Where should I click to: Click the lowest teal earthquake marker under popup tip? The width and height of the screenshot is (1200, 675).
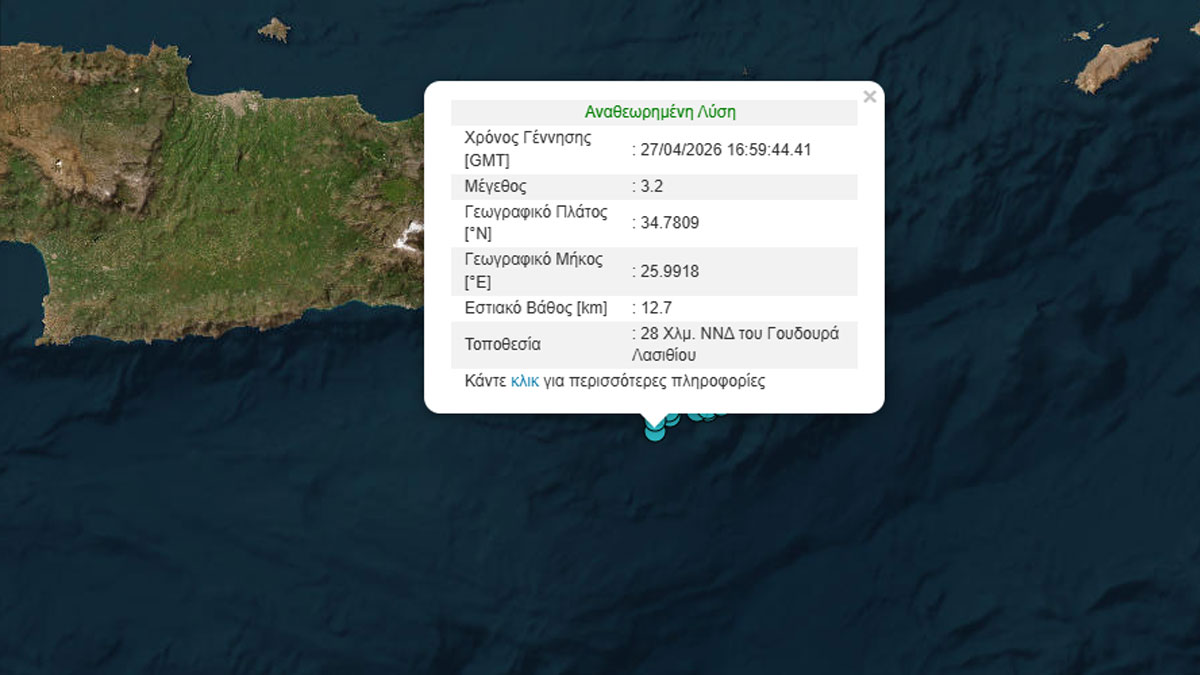655,431
